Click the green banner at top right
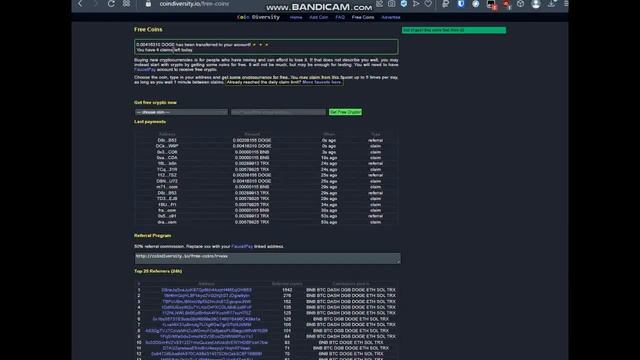This screenshot has height=360, width=640. (454, 30)
